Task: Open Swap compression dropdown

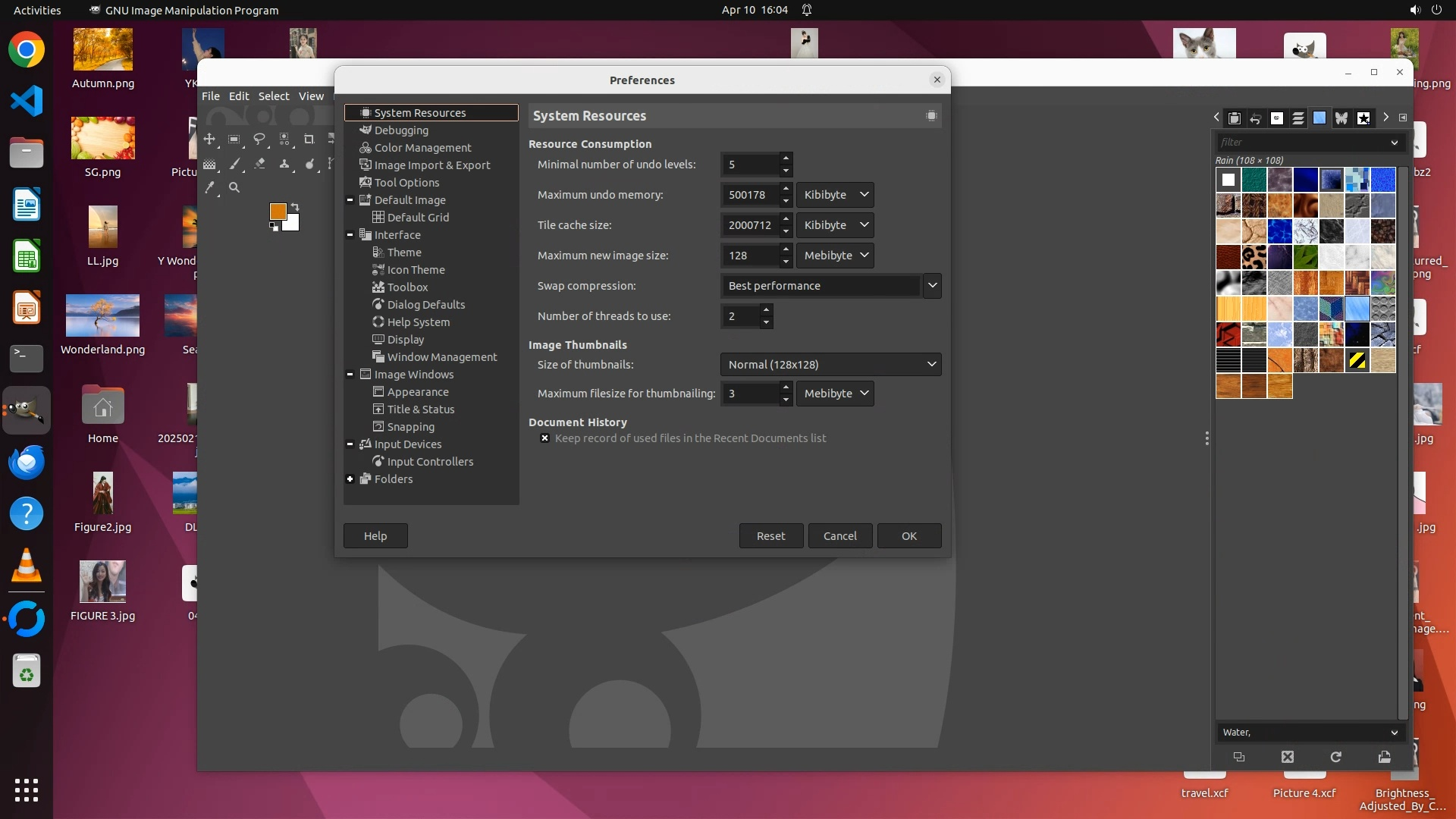Action: (x=932, y=286)
